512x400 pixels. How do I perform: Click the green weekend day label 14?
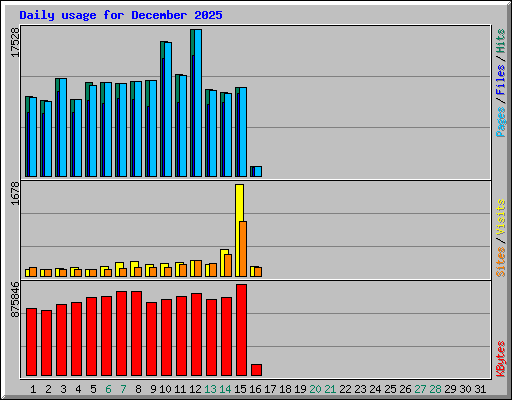(225, 389)
